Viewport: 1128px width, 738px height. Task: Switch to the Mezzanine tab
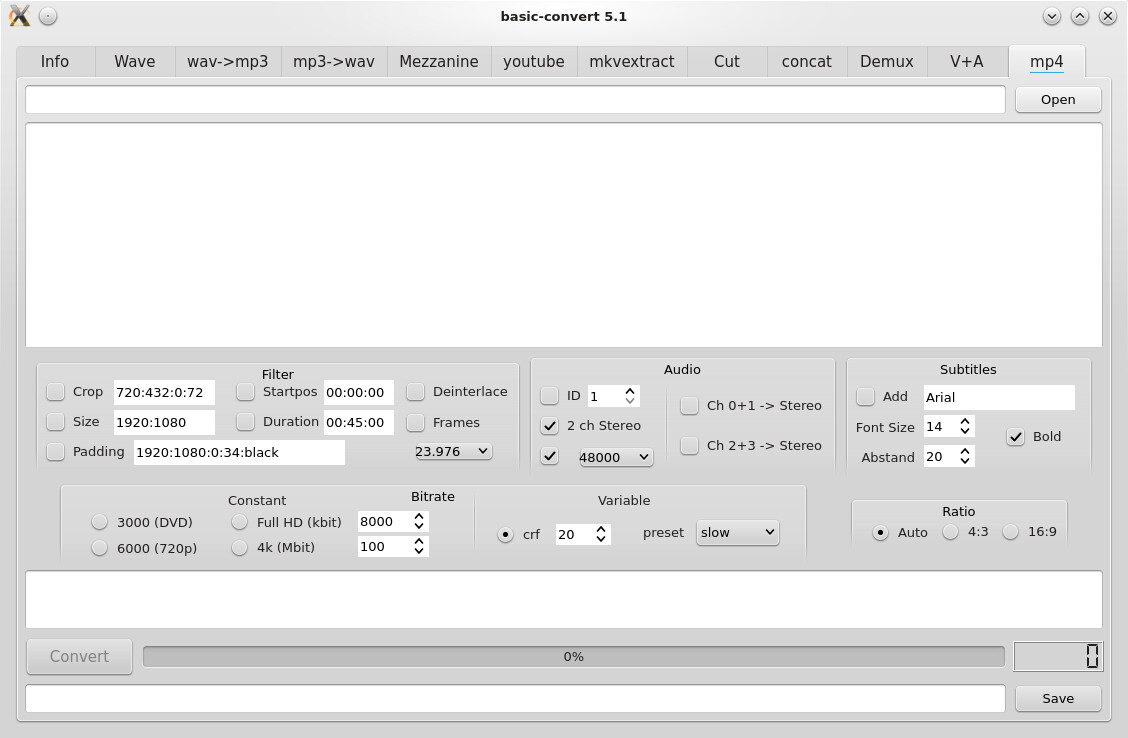pyautogui.click(x=439, y=62)
